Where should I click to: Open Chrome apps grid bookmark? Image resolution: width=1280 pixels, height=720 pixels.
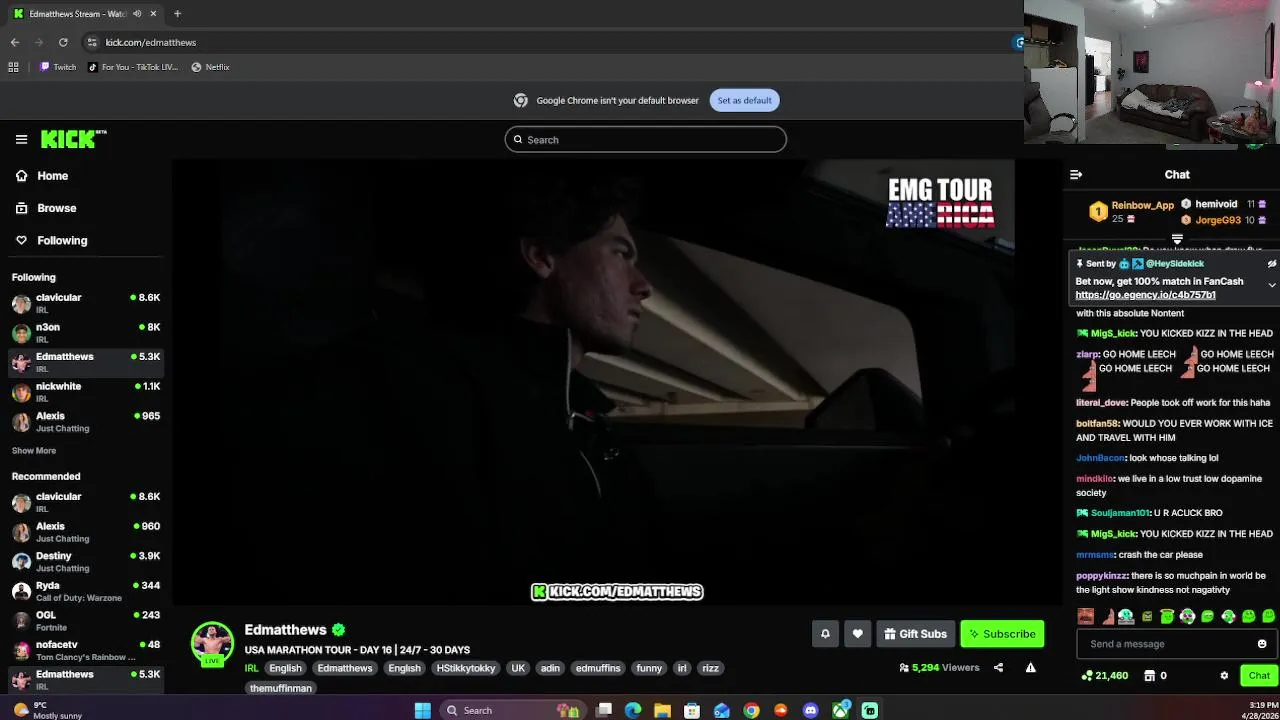(13, 67)
